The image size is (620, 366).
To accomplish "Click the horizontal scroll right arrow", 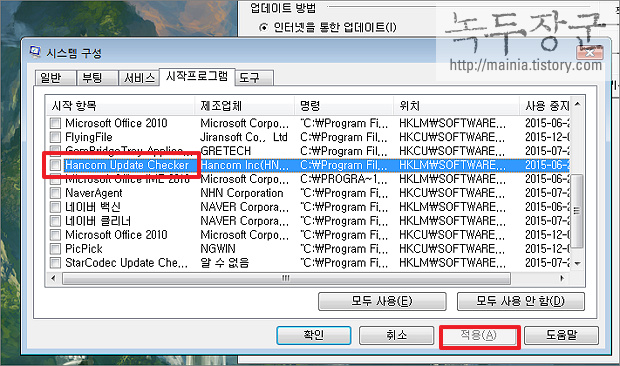I will point(562,278).
